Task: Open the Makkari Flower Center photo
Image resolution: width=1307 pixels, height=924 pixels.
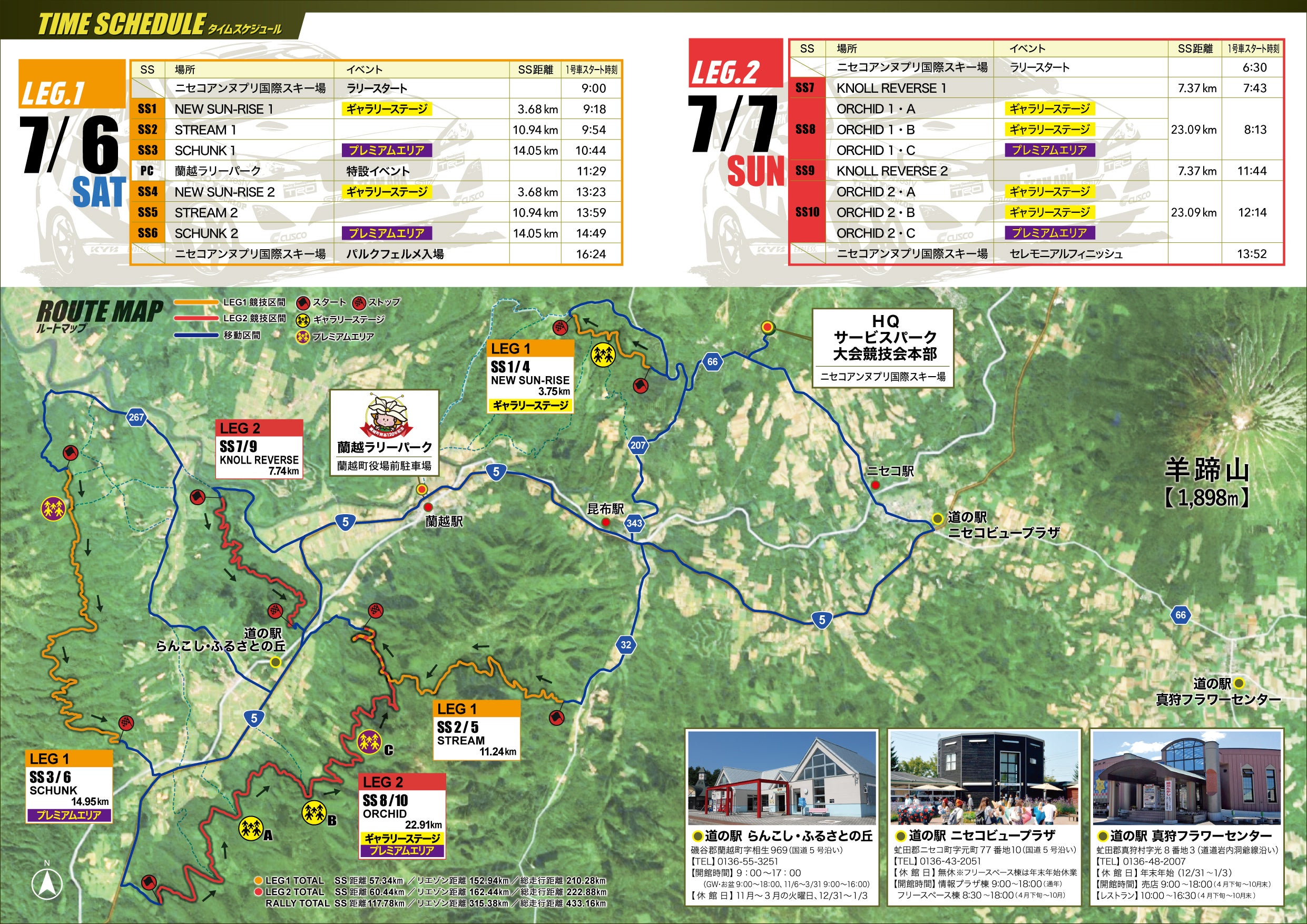Action: coord(1187,778)
